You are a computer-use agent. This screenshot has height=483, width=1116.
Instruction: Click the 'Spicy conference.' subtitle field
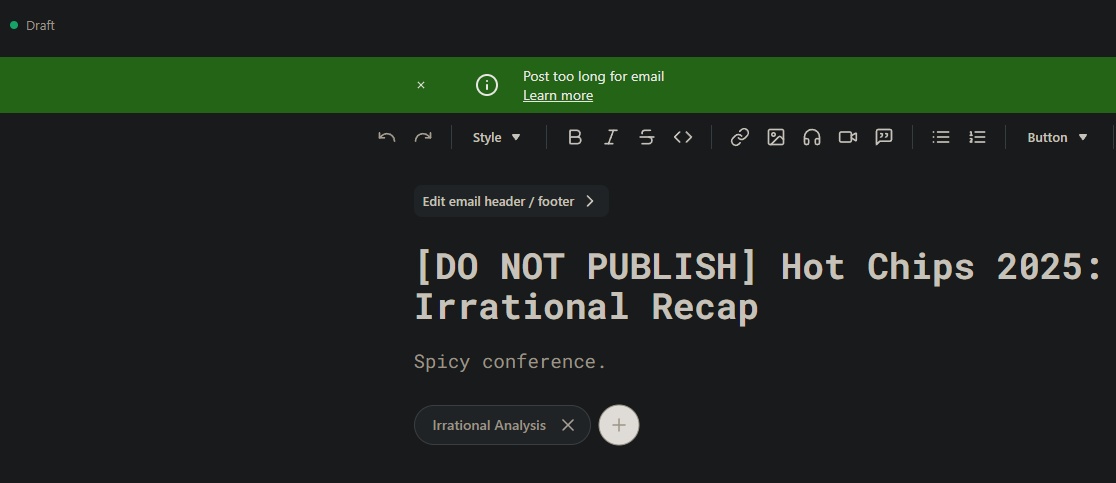(x=510, y=361)
